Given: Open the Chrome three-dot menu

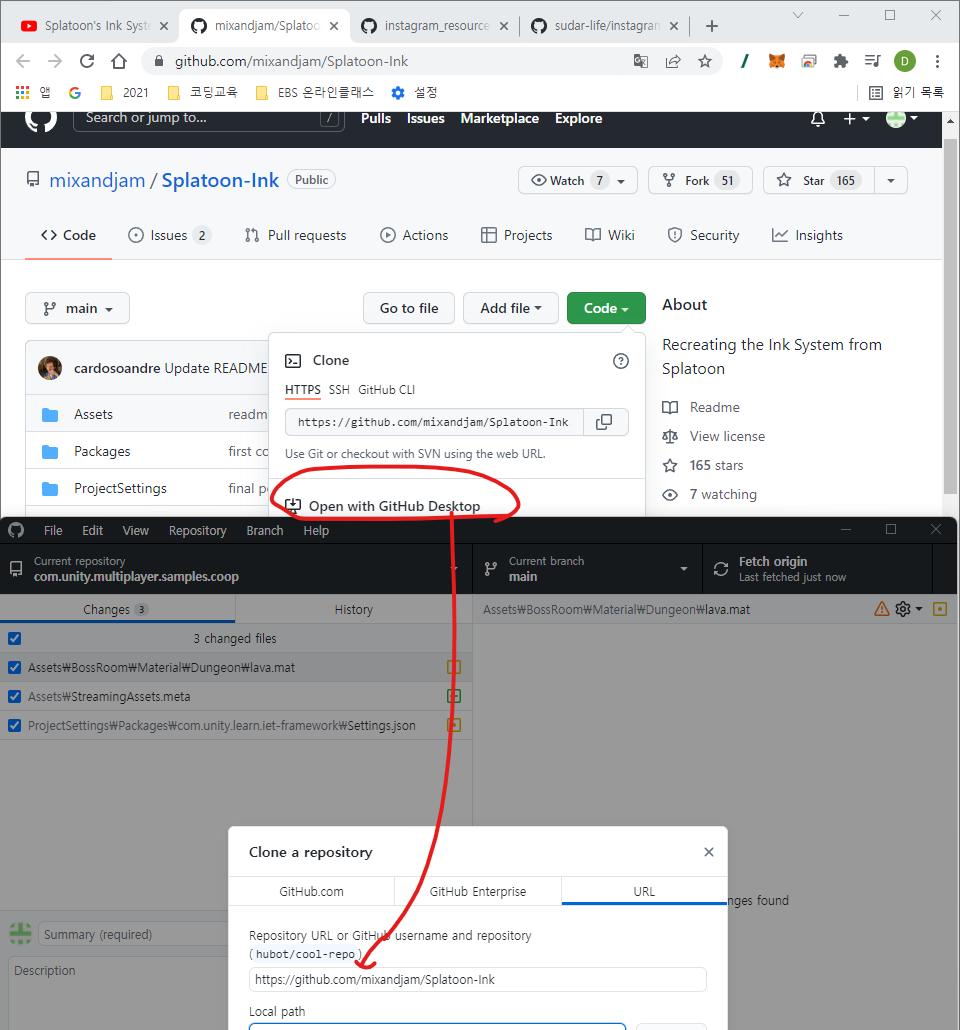Looking at the screenshot, I should click(938, 61).
